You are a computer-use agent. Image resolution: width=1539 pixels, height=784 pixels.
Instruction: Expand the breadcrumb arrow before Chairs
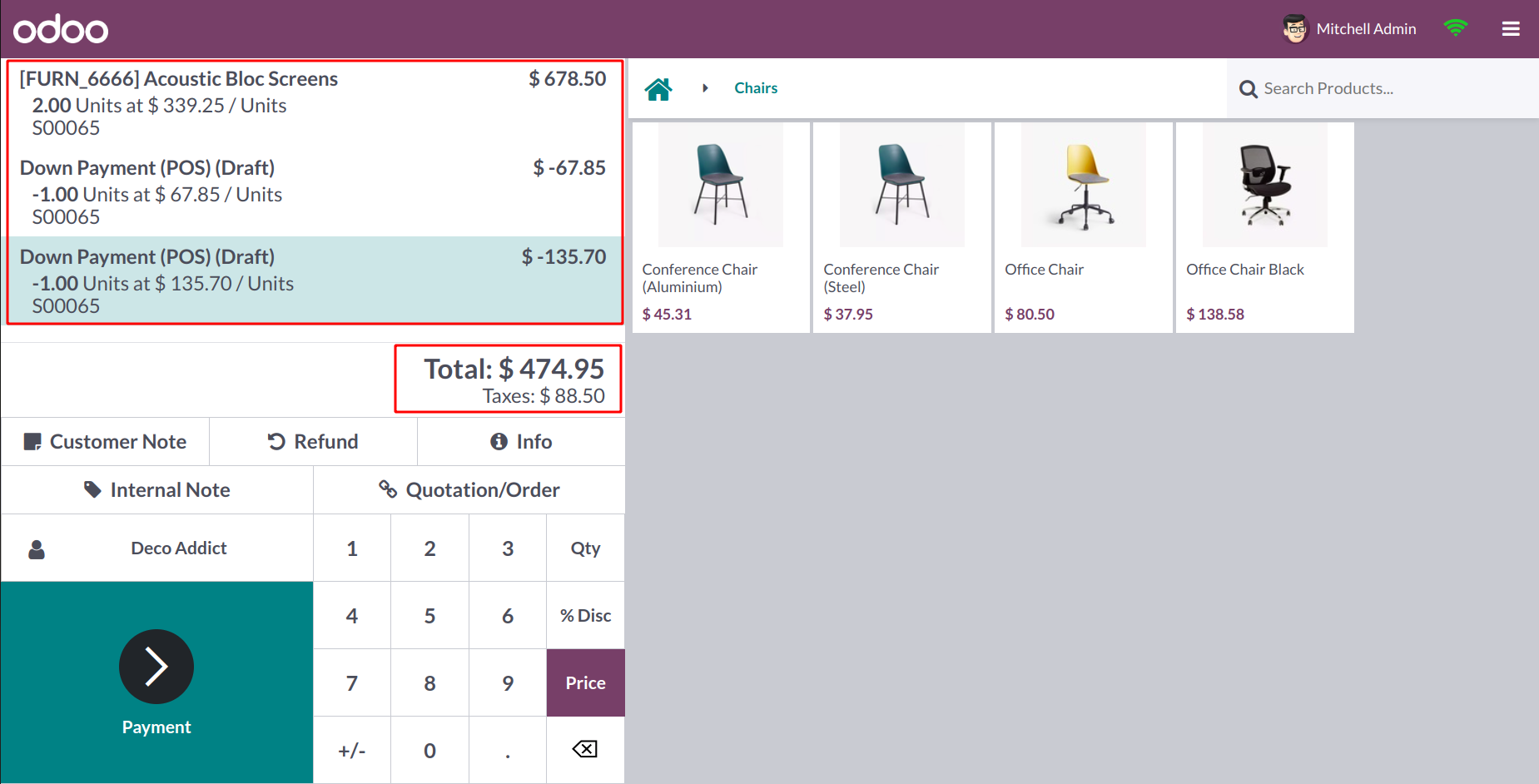pyautogui.click(x=705, y=88)
